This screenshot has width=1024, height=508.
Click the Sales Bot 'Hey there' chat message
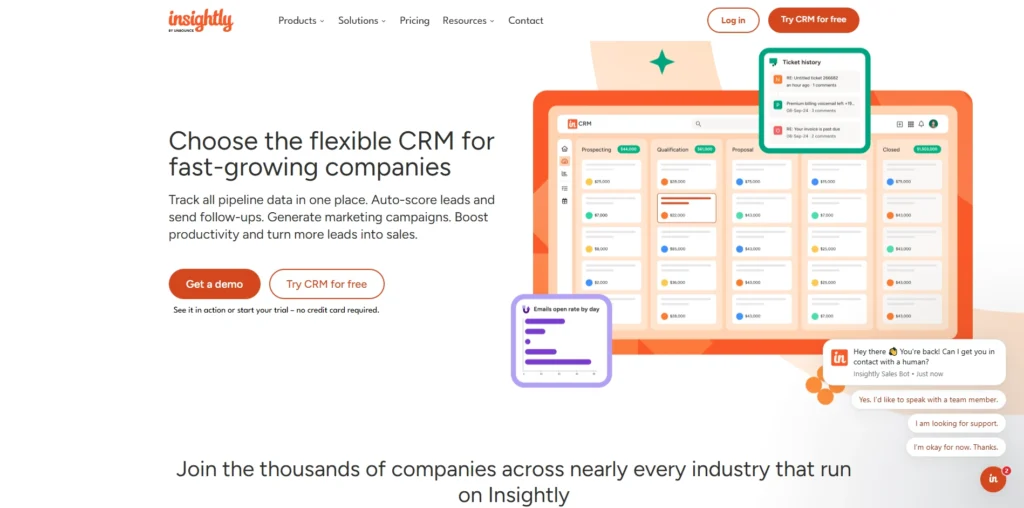point(914,362)
